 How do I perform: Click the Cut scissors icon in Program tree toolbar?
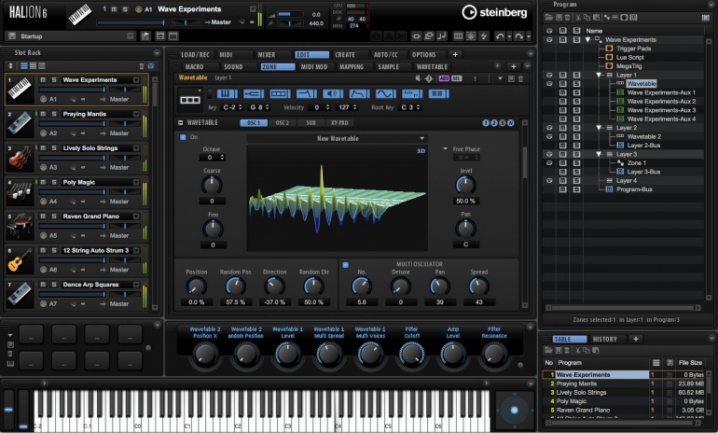coord(578,18)
